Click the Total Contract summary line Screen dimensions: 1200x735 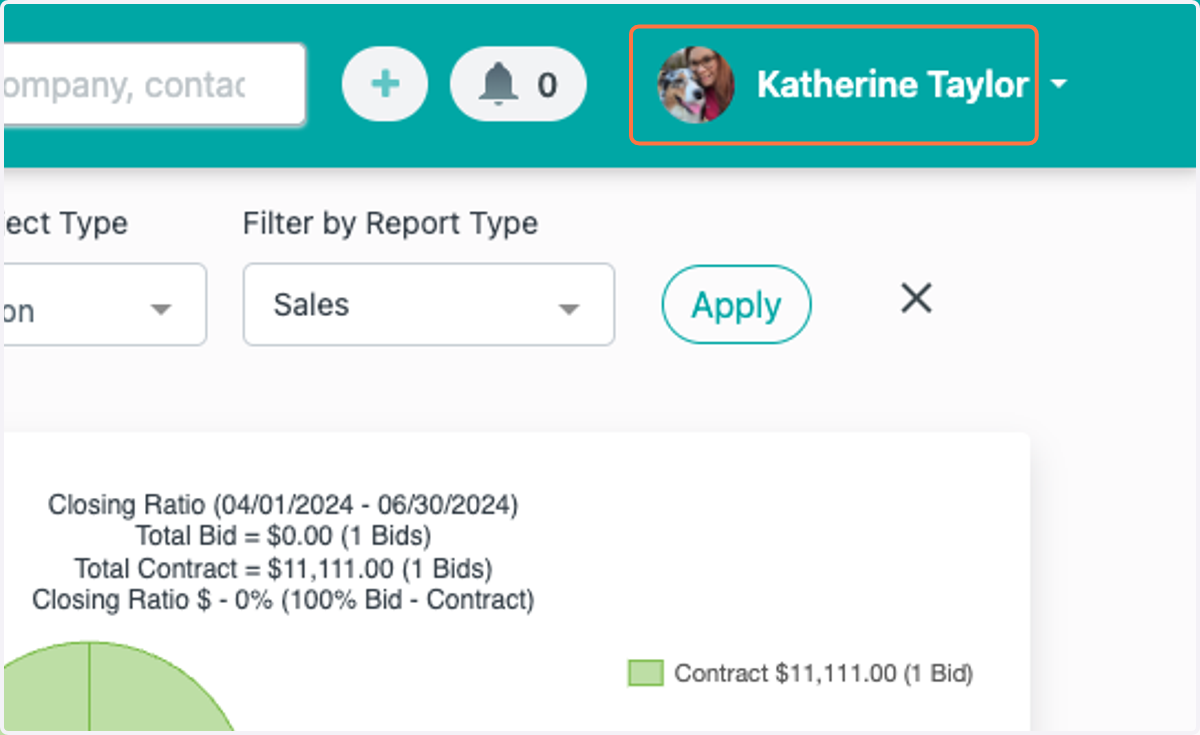click(x=283, y=569)
